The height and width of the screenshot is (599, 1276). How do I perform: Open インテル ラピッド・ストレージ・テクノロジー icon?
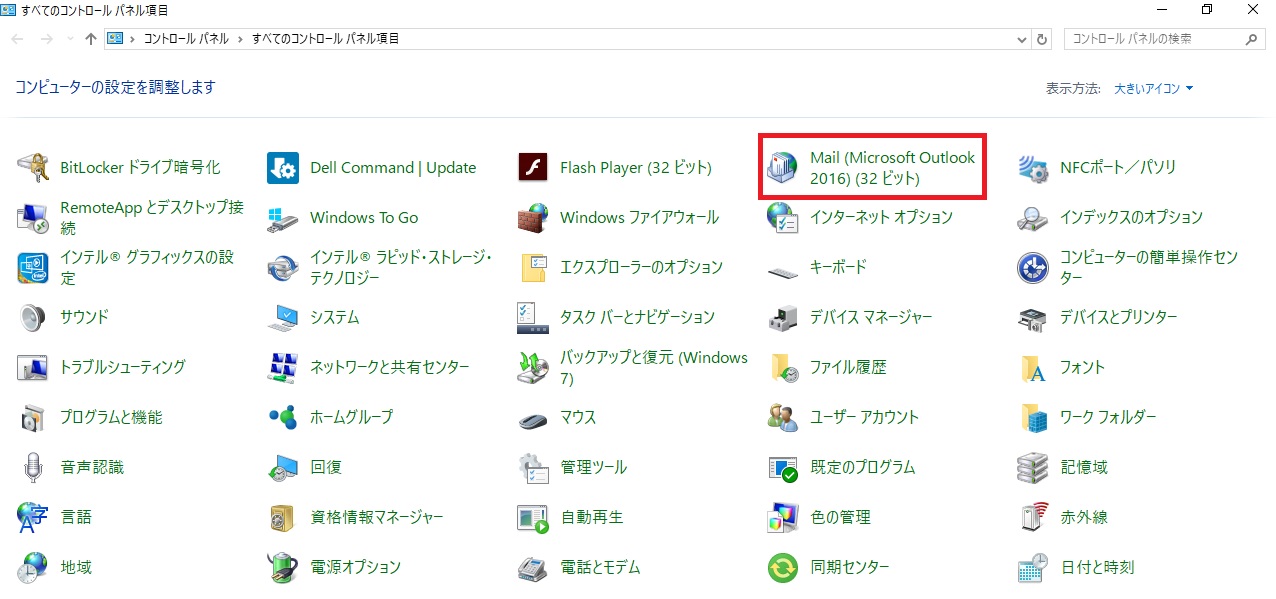[283, 268]
